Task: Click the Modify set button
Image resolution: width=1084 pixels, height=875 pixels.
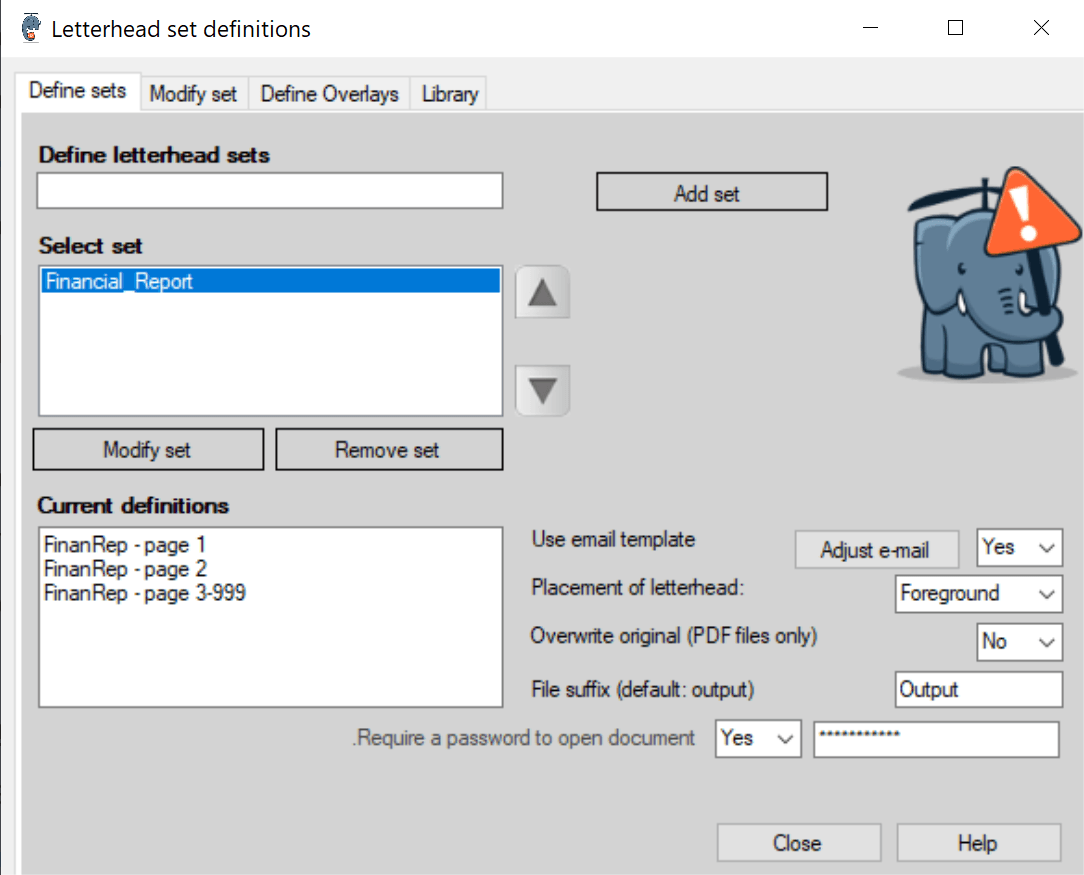Action: [x=148, y=450]
